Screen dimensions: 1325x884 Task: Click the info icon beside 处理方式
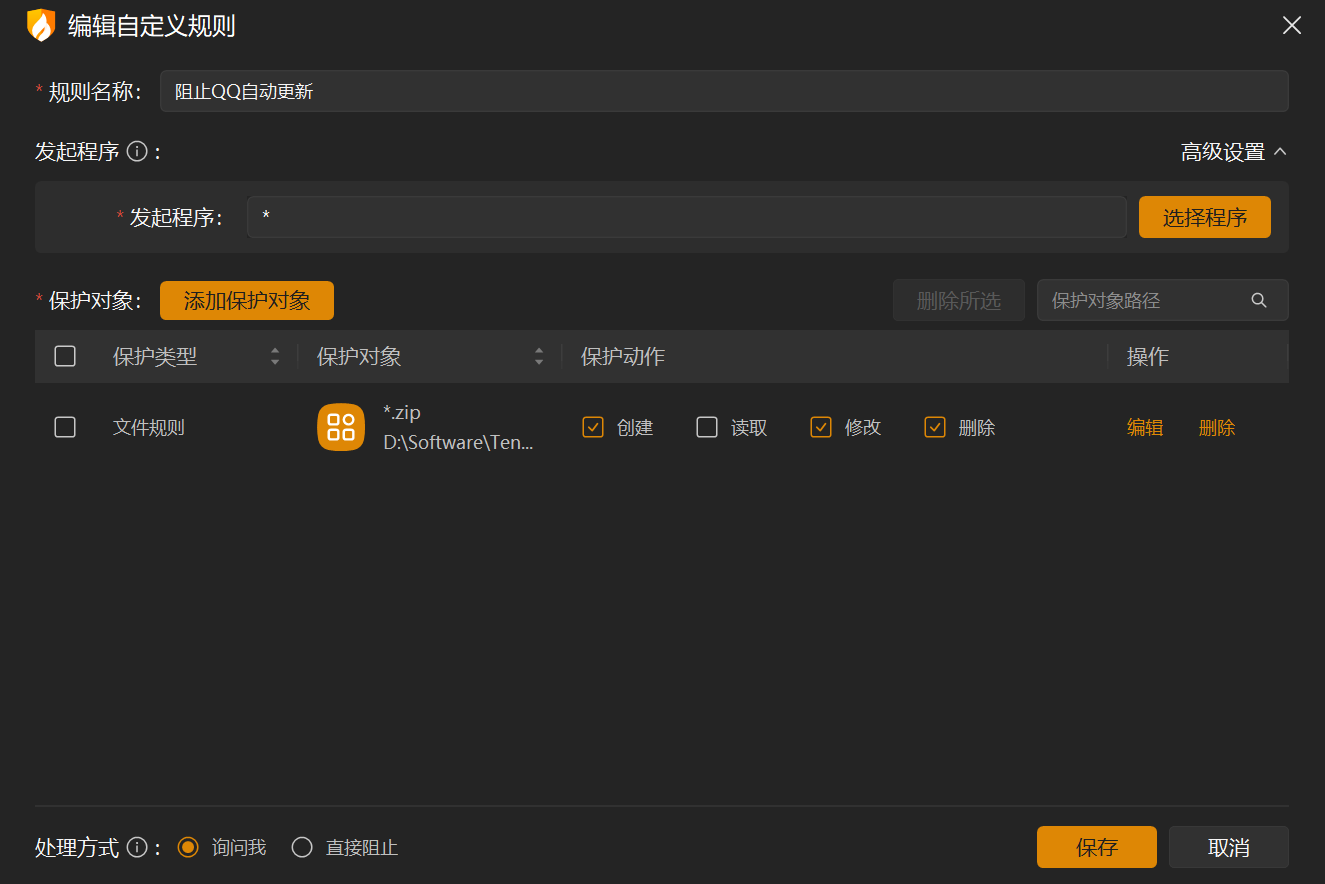coord(138,848)
